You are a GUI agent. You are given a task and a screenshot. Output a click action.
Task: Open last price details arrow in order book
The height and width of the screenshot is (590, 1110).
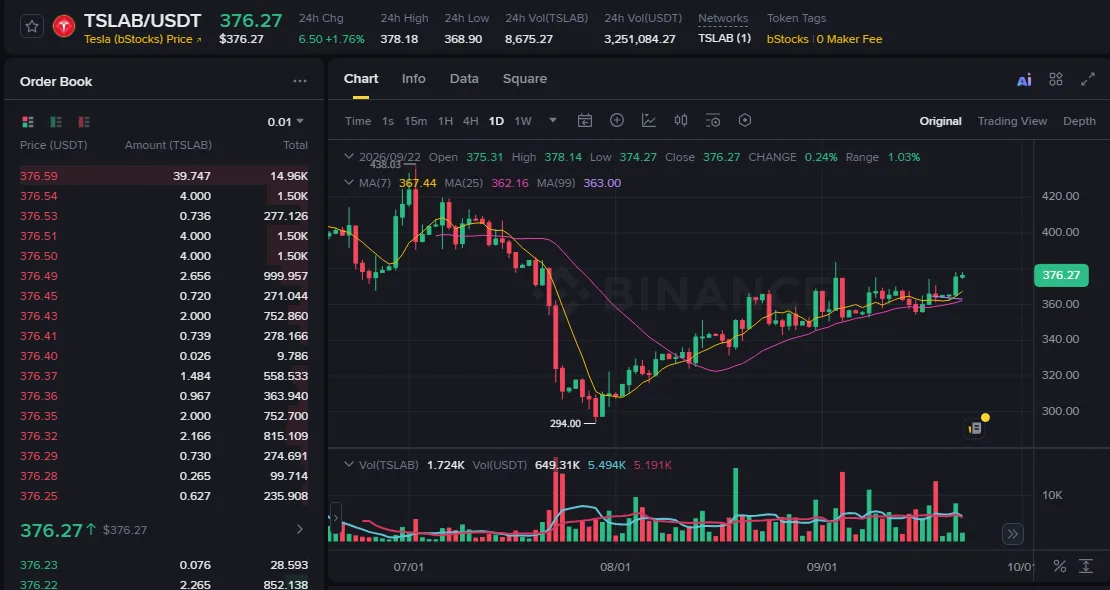coord(299,529)
